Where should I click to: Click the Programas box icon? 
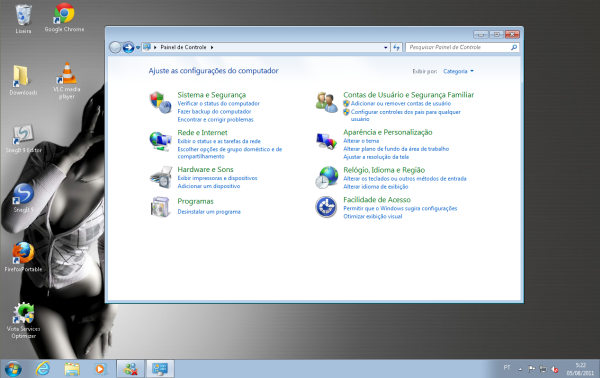tap(160, 207)
